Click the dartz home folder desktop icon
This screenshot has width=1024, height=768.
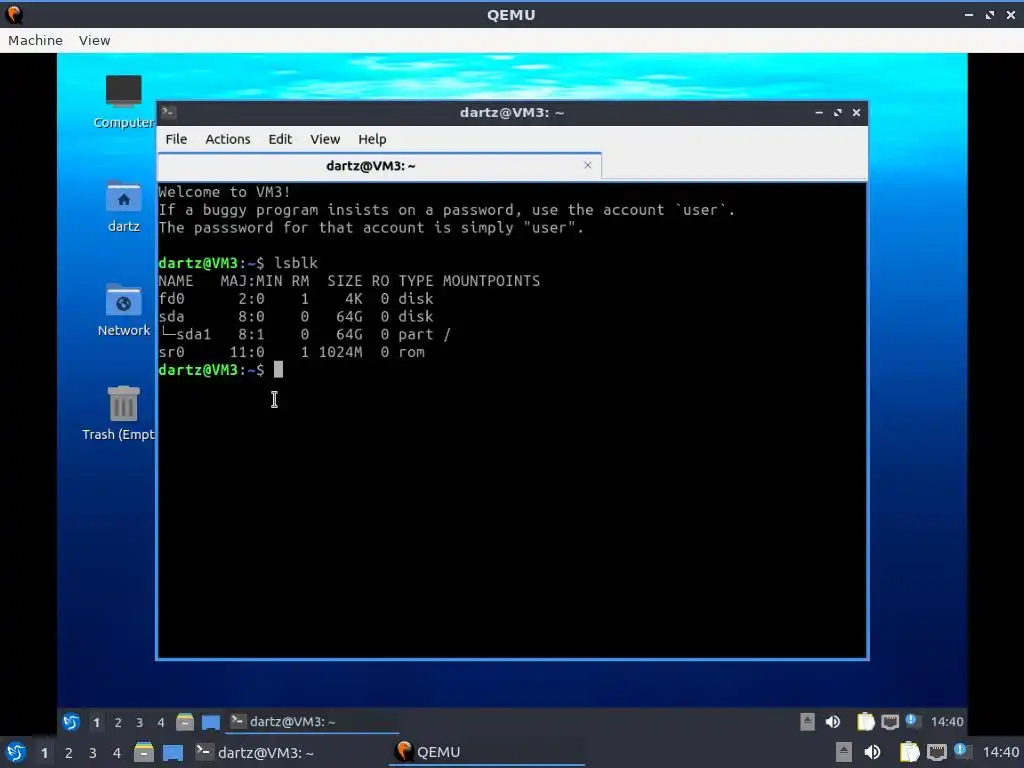123,206
